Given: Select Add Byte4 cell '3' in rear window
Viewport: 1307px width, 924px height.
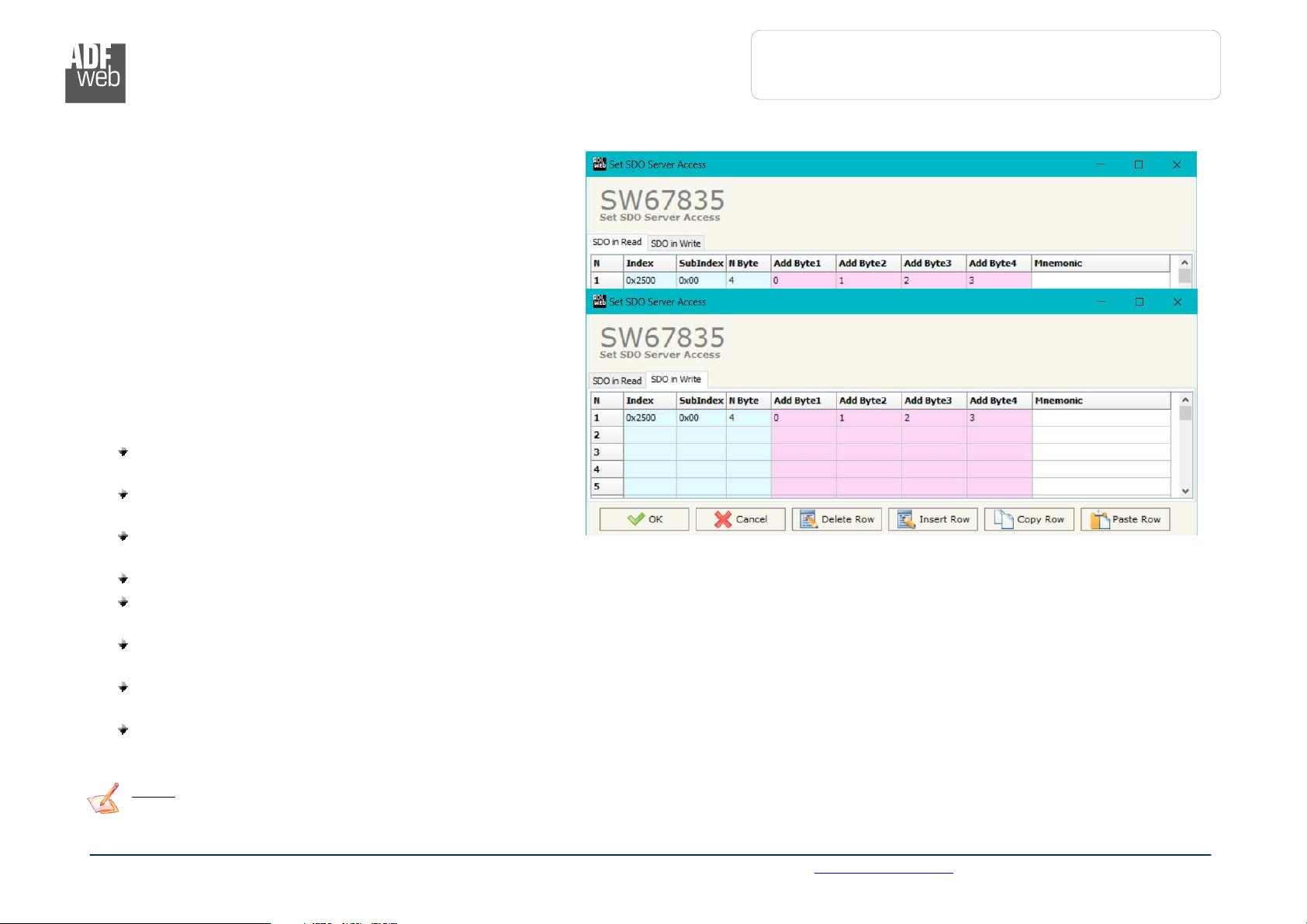Looking at the screenshot, I should tap(999, 280).
